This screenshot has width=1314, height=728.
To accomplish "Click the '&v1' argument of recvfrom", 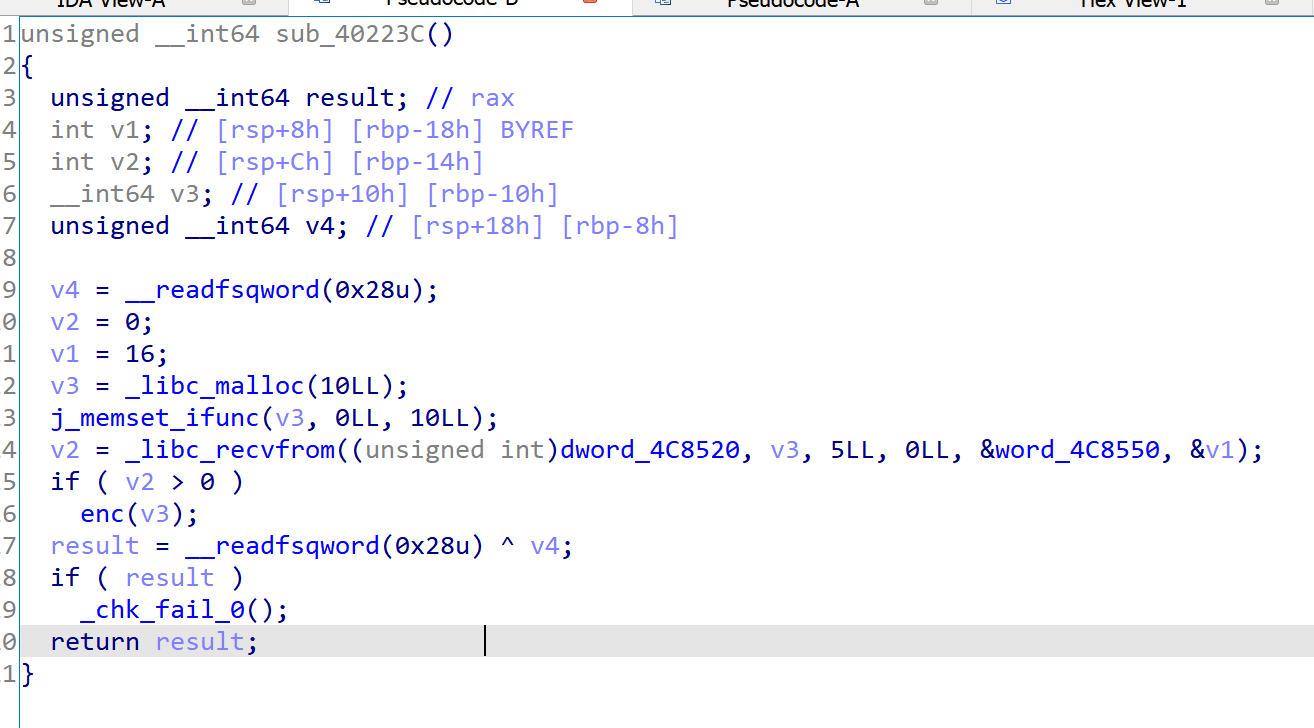I will click(1212, 450).
